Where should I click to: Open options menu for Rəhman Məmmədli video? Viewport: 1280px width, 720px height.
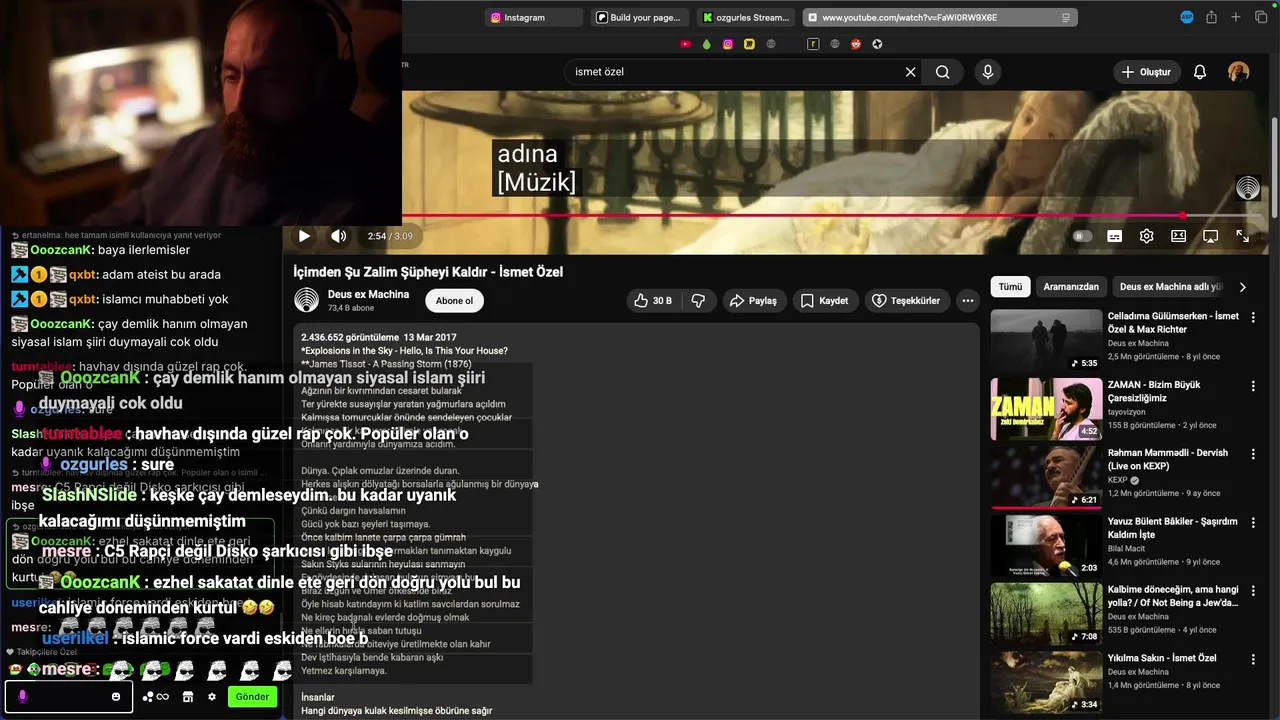pos(1253,454)
